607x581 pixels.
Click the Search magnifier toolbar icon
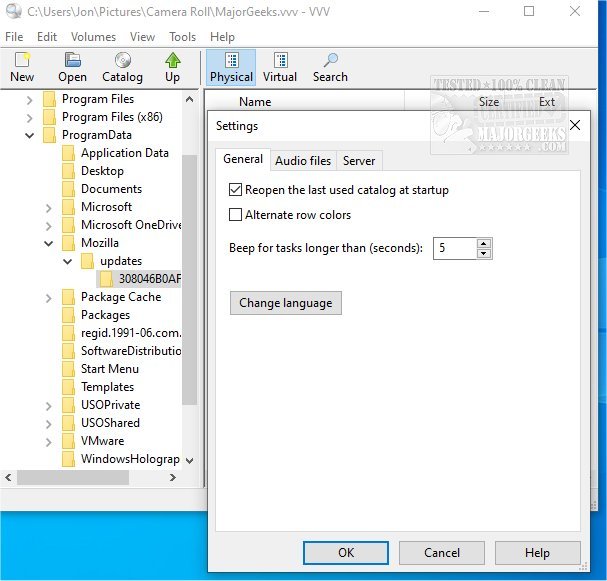click(330, 60)
